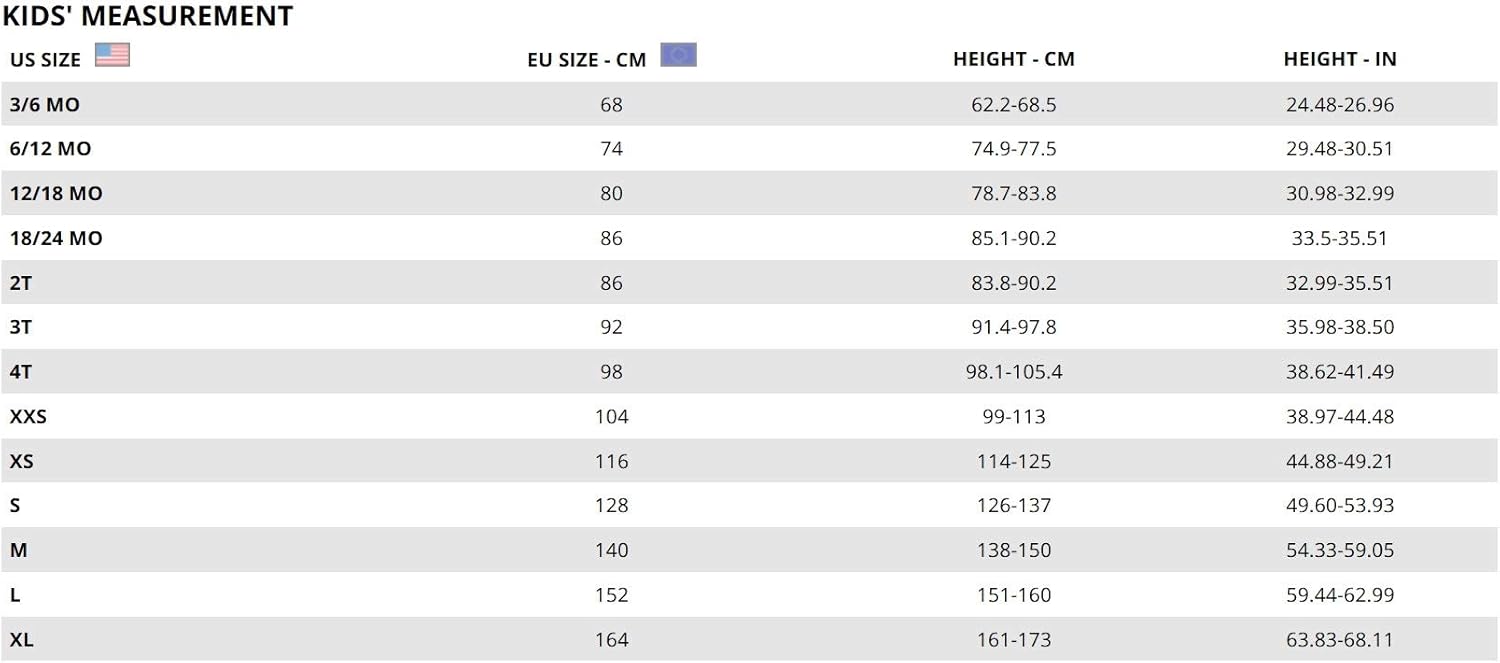
Task: Click height value 126-137 cm
Action: point(1013,506)
